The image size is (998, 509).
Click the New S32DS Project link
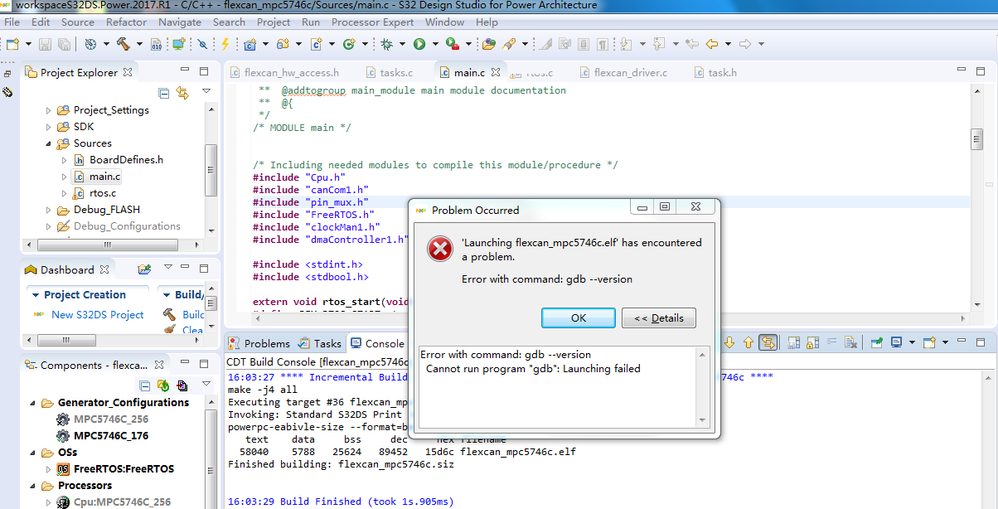pyautogui.click(x=97, y=315)
